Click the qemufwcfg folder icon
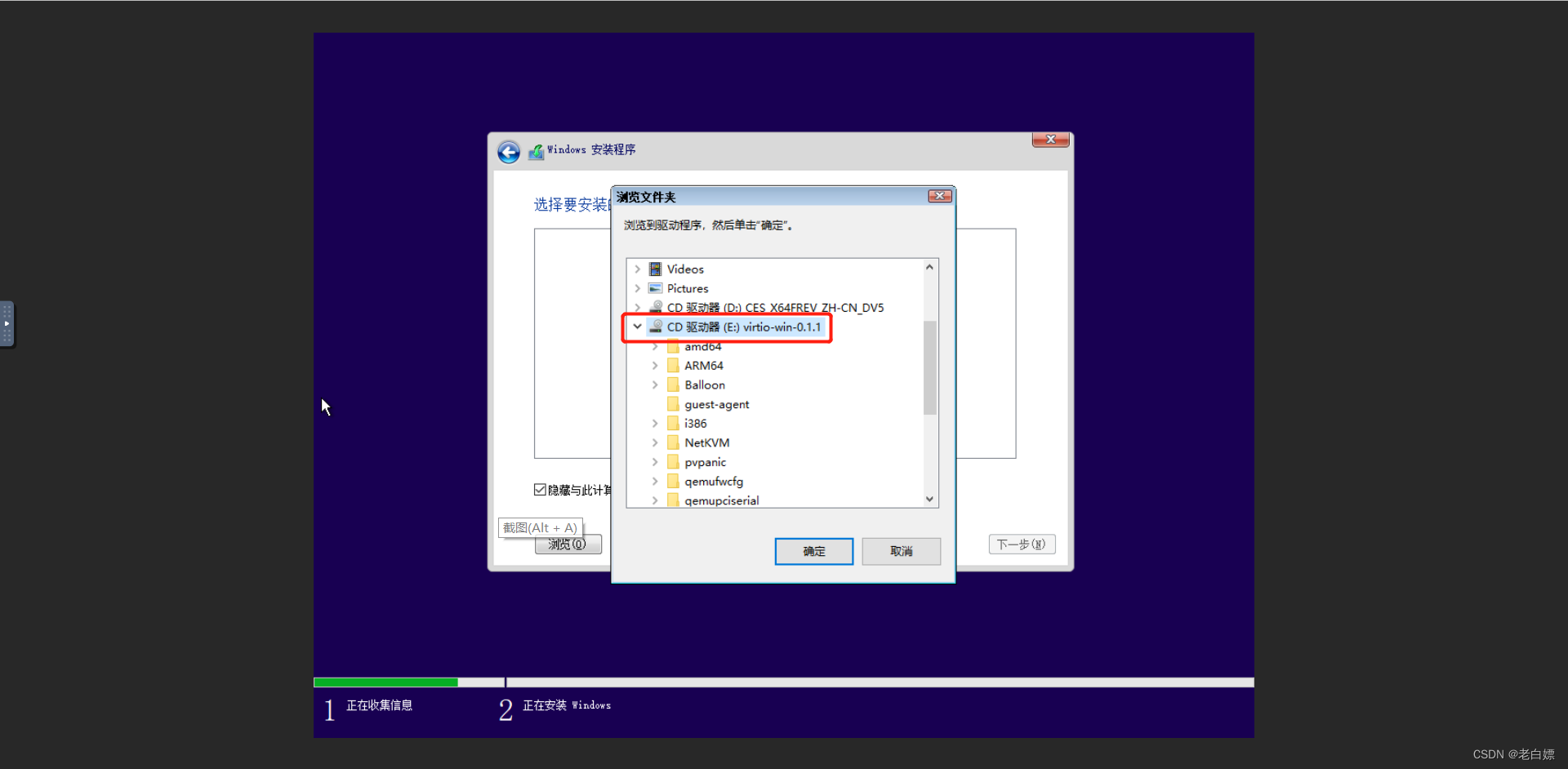The image size is (1568, 769). (673, 481)
